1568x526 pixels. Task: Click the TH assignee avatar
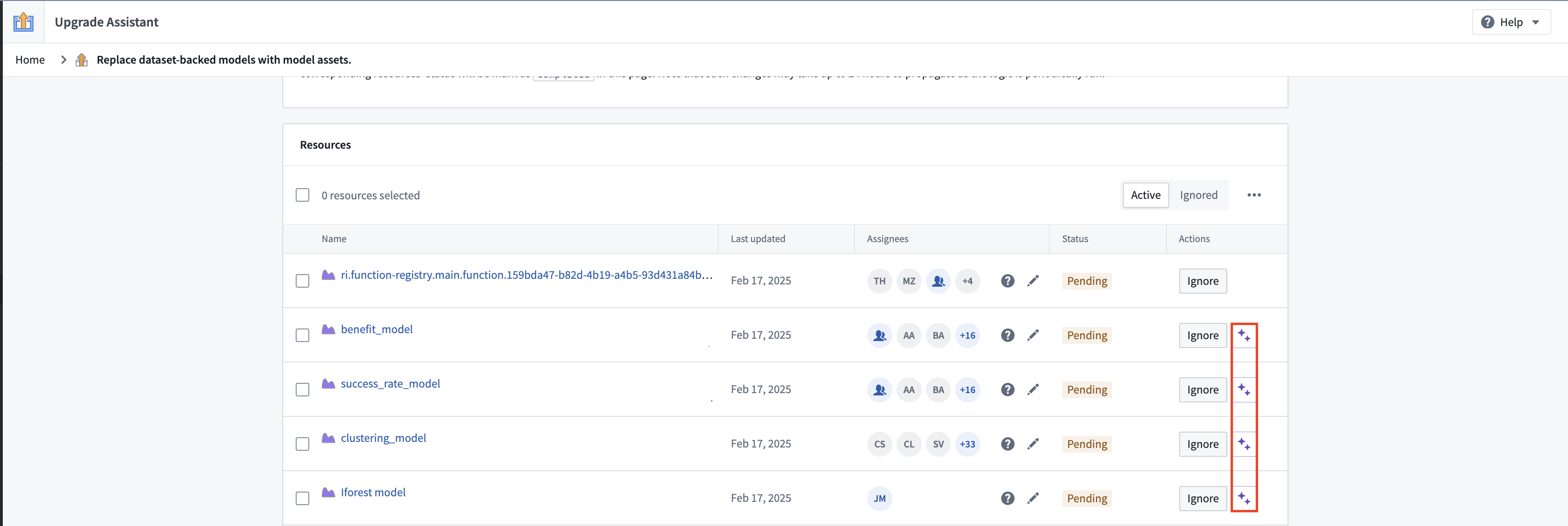pos(880,281)
